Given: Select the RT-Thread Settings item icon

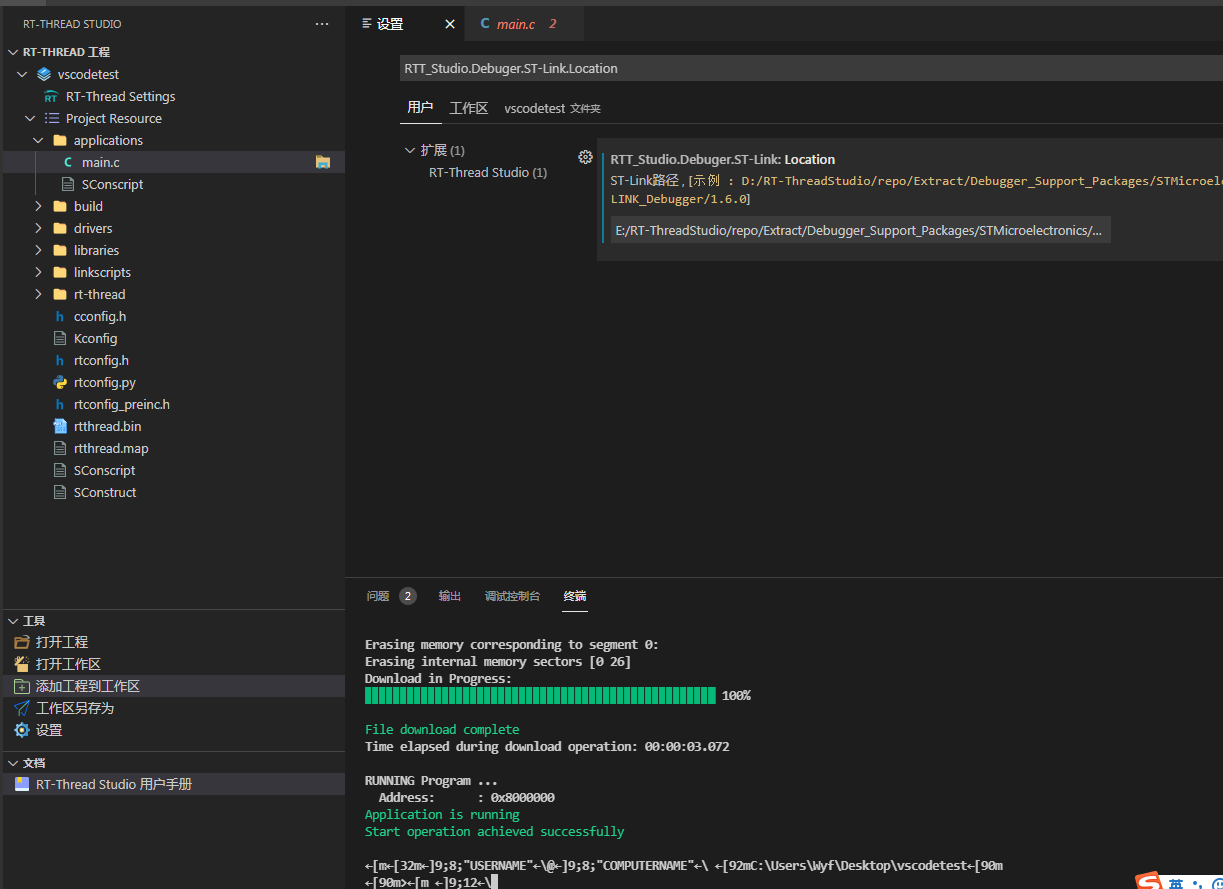Looking at the screenshot, I should pyautogui.click(x=50, y=96).
